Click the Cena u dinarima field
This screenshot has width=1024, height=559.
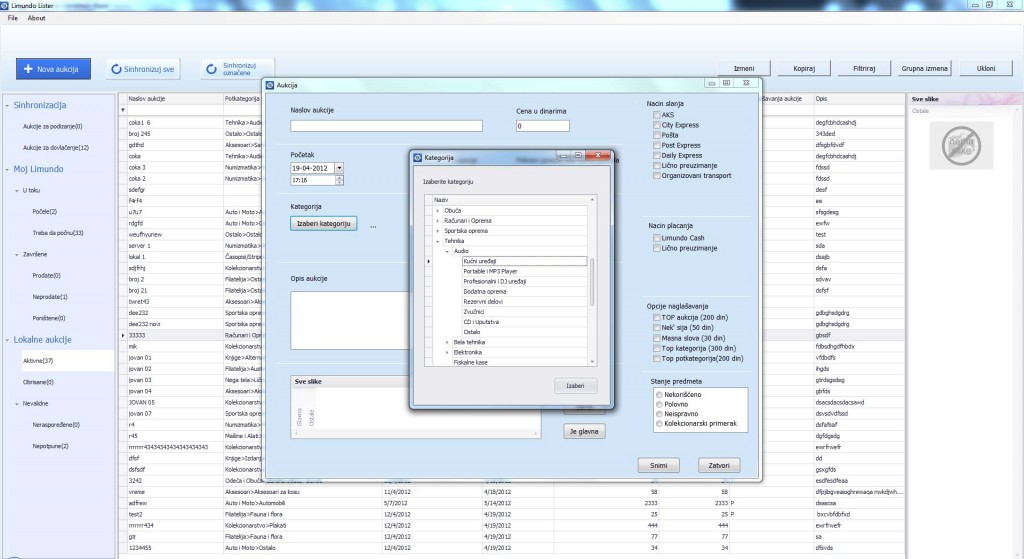543,126
